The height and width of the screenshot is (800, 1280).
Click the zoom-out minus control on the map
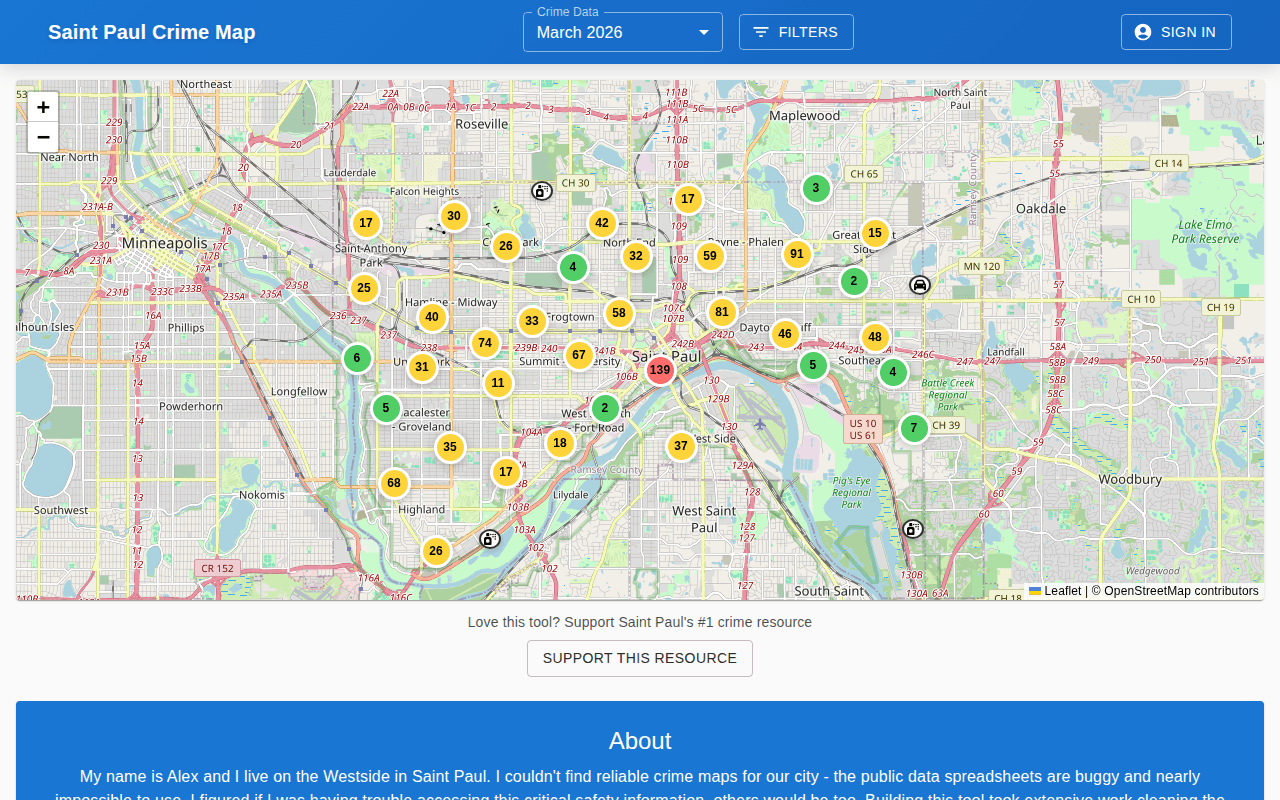(43, 137)
